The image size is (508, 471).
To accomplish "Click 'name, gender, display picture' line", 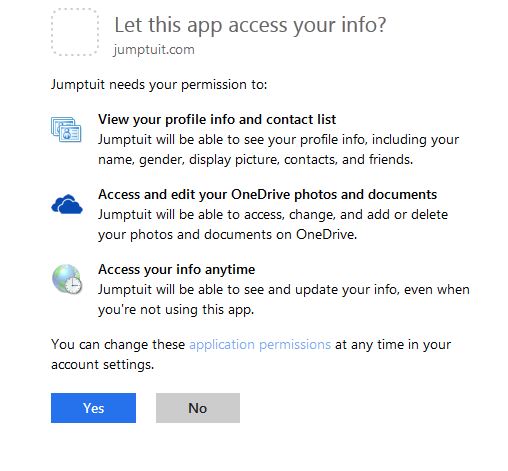I will (255, 160).
